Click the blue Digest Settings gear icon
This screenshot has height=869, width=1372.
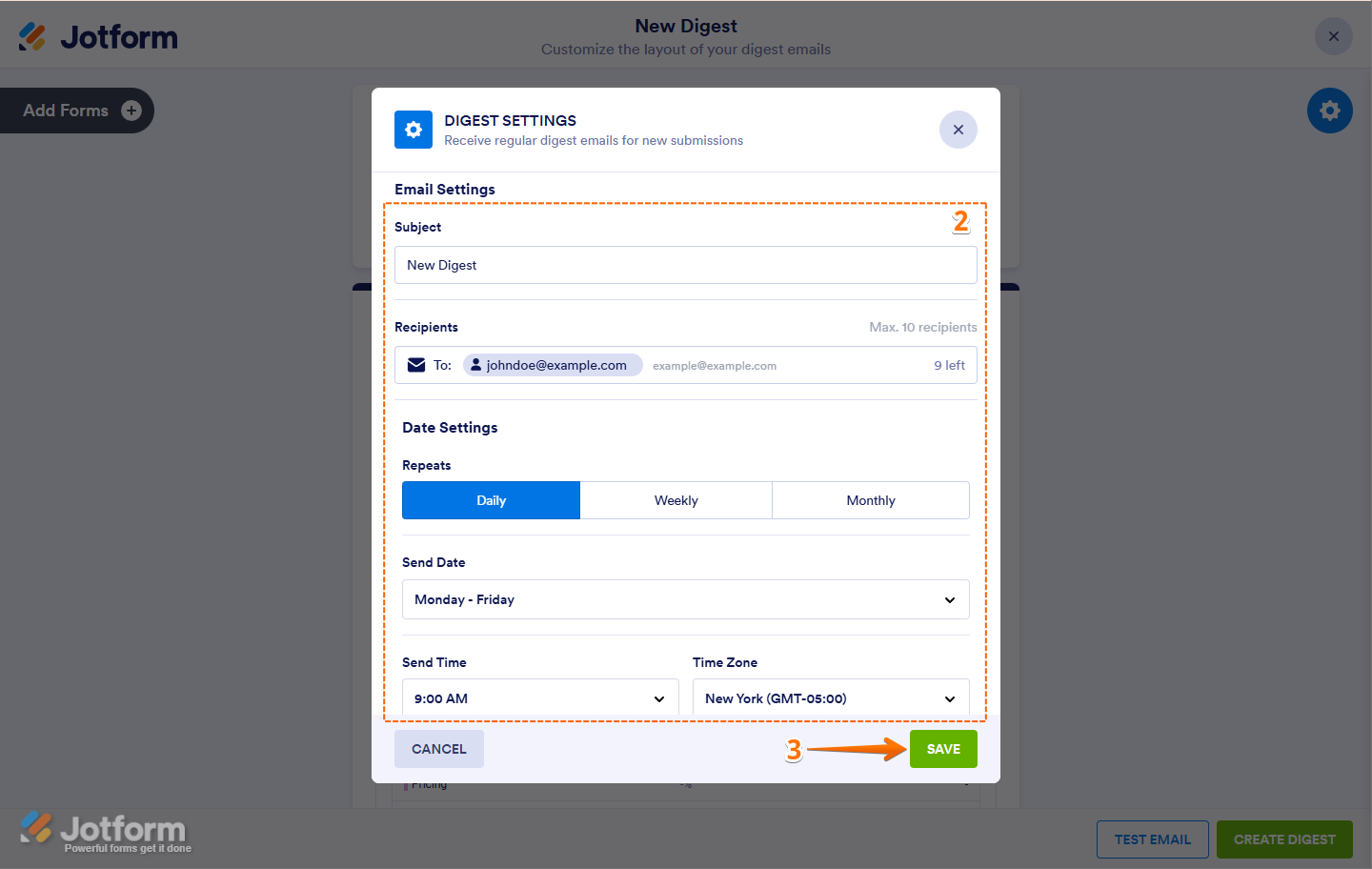point(414,130)
